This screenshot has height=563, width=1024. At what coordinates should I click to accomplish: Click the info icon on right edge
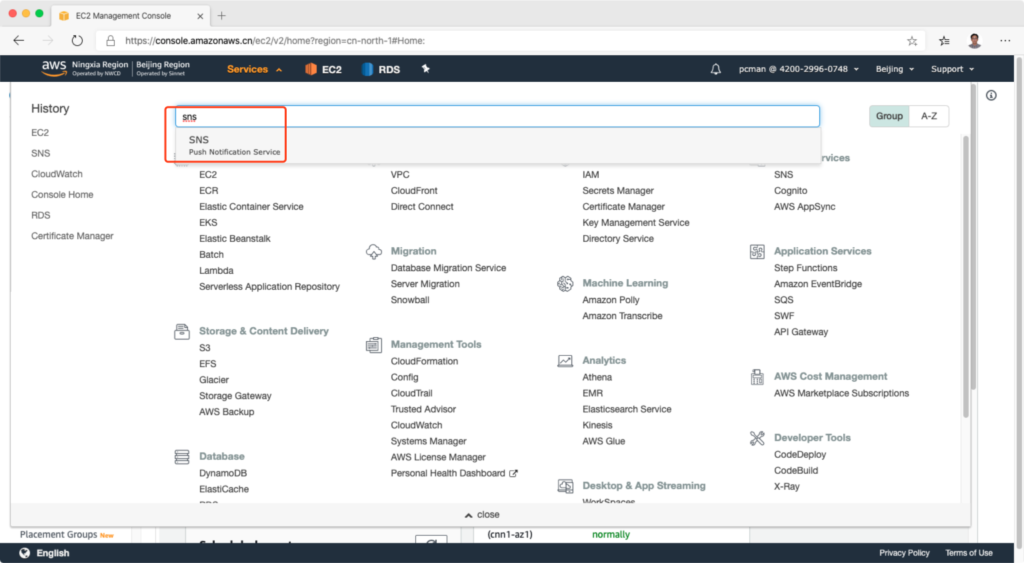991,96
